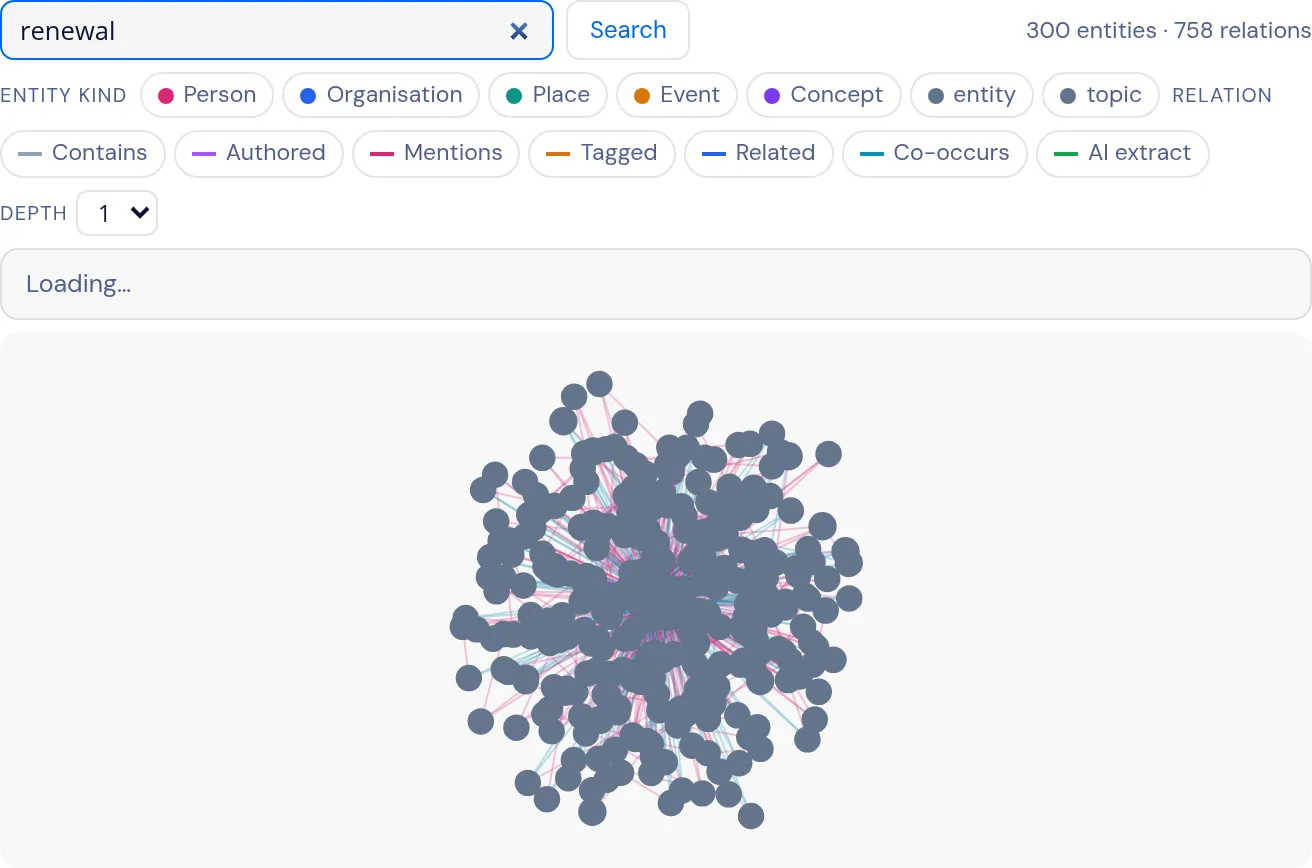Focus the search box containing 'renewal'

pos(277,30)
